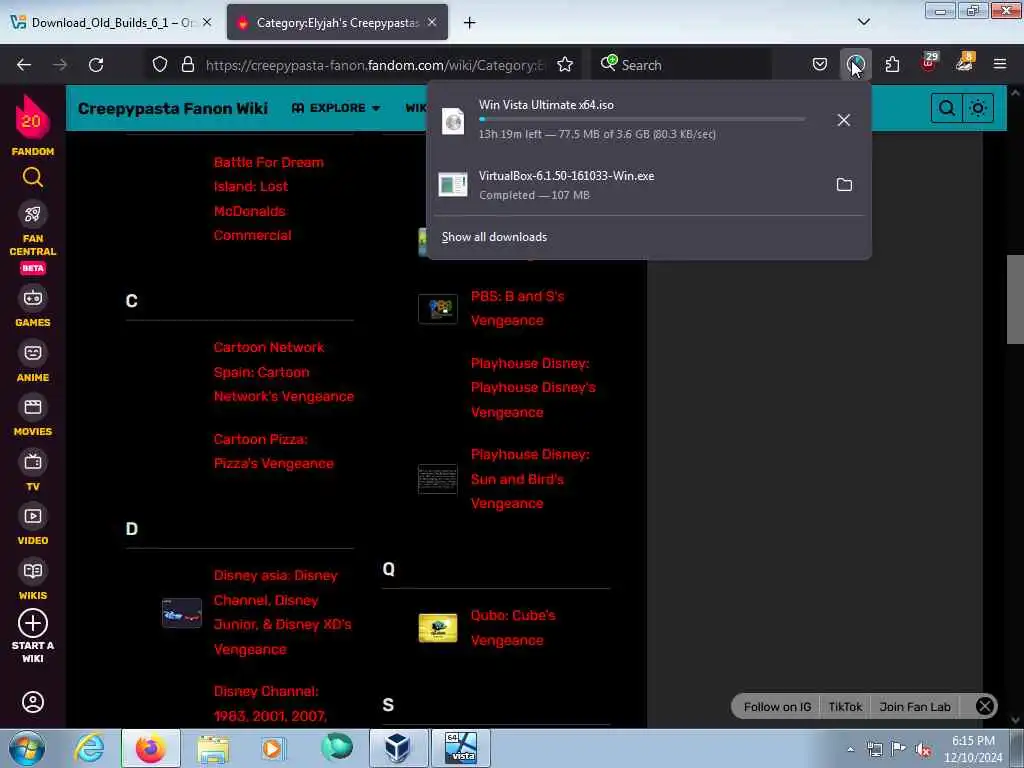Show VirtualBox installer in folder
This screenshot has width=1024, height=768.
[844, 185]
